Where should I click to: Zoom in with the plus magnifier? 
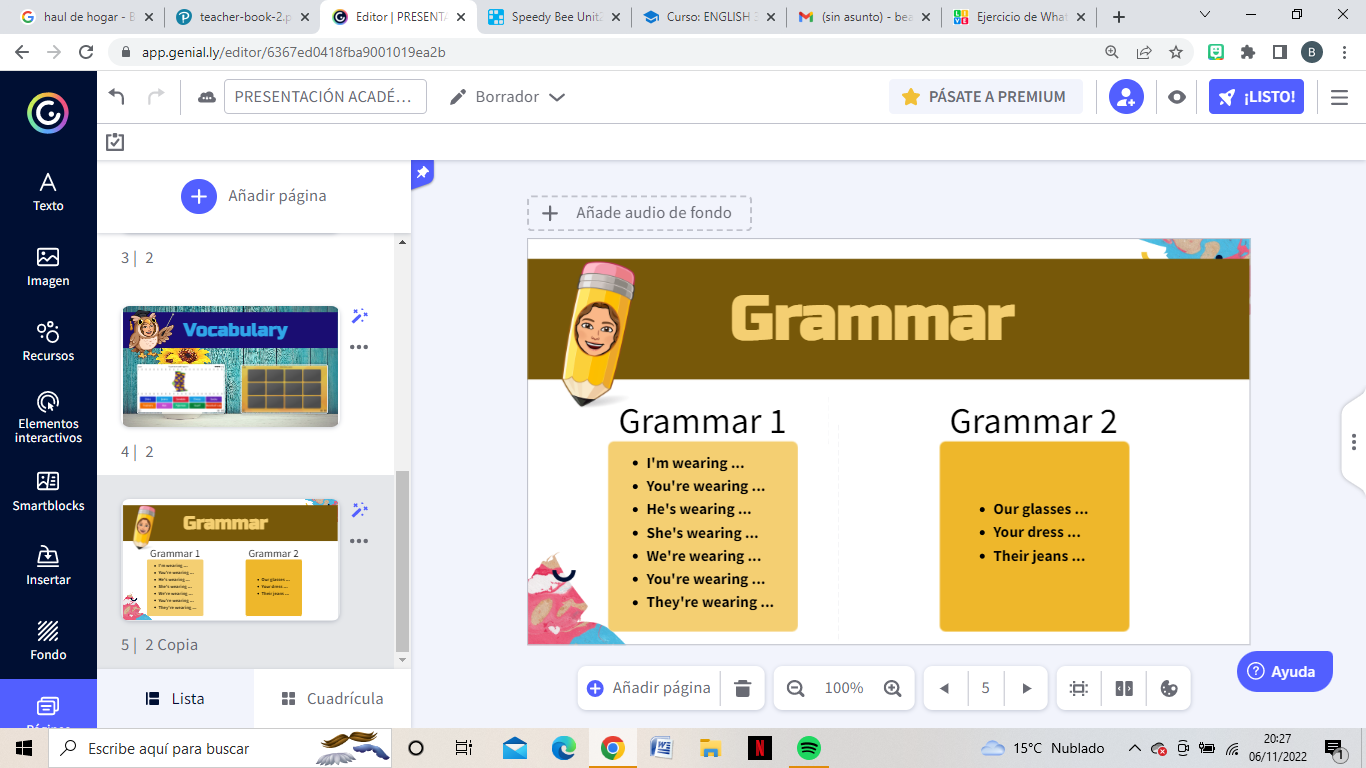click(x=893, y=688)
